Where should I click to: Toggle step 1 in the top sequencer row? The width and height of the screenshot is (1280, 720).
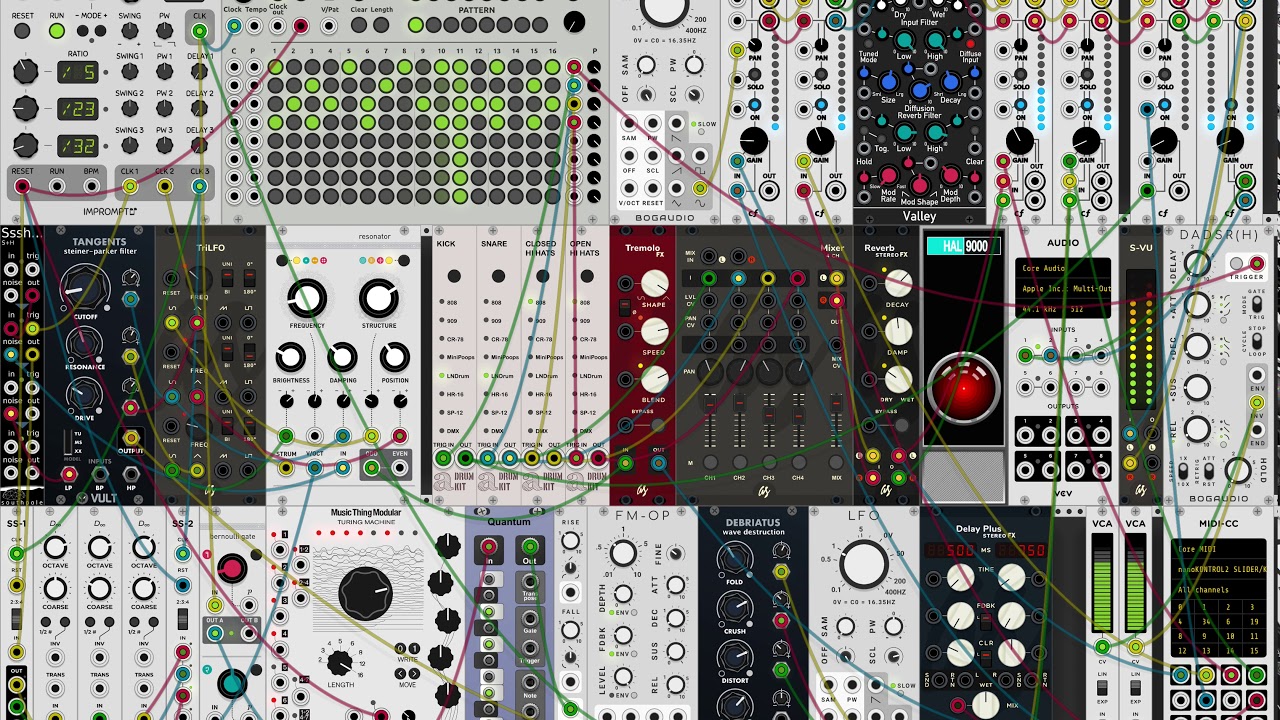(x=275, y=68)
